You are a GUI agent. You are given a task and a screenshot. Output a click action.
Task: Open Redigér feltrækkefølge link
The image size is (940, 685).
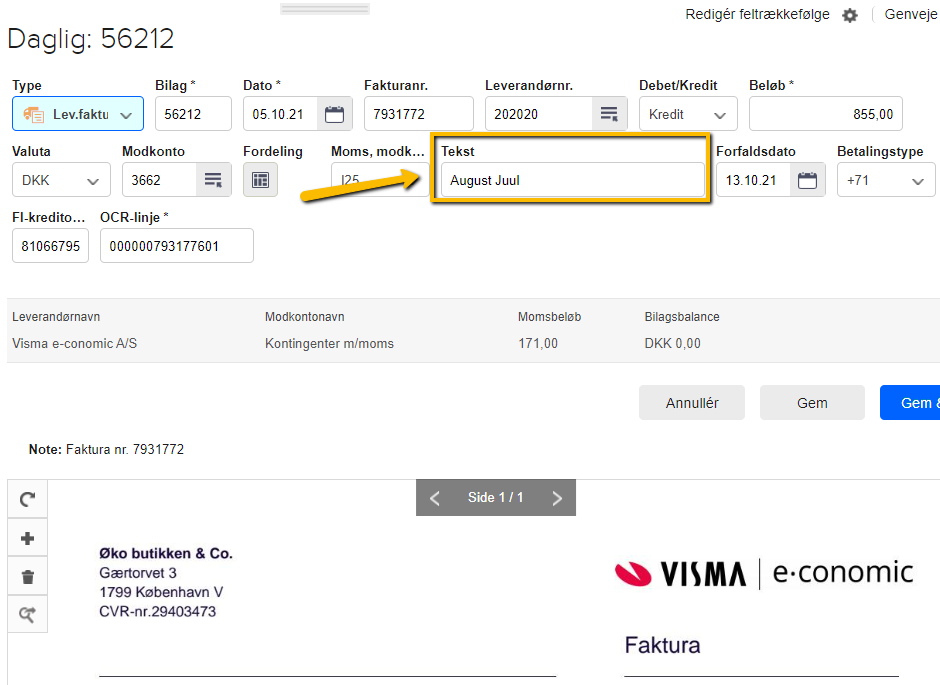pyautogui.click(x=757, y=15)
